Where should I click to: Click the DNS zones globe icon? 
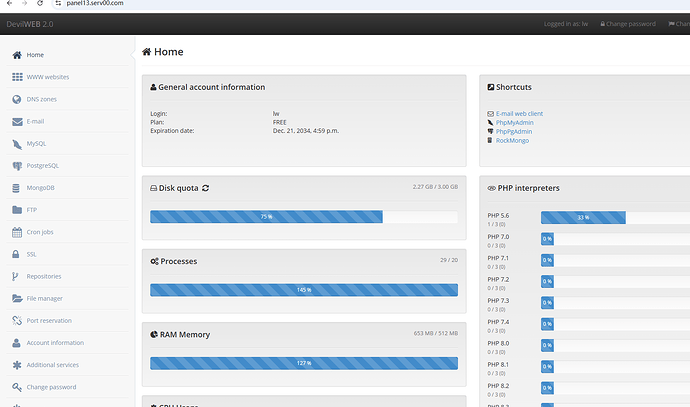[17, 99]
